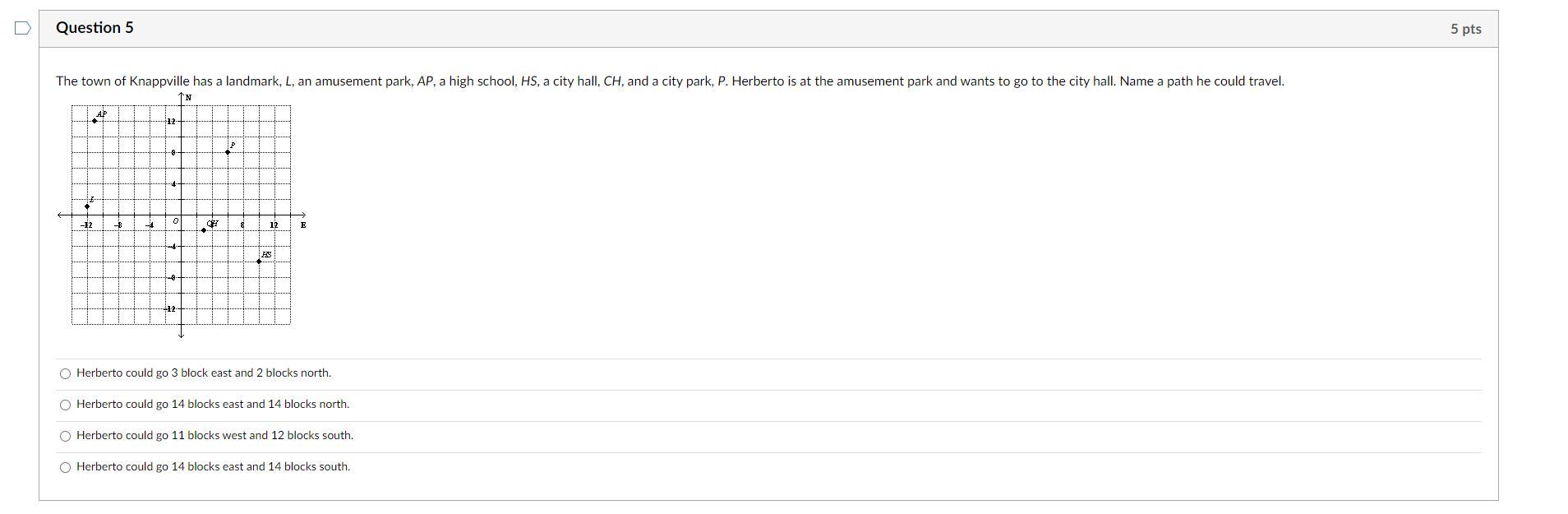The image size is (1568, 514).
Task: Select radio for 14 east and 14 south
Action: pos(66,467)
